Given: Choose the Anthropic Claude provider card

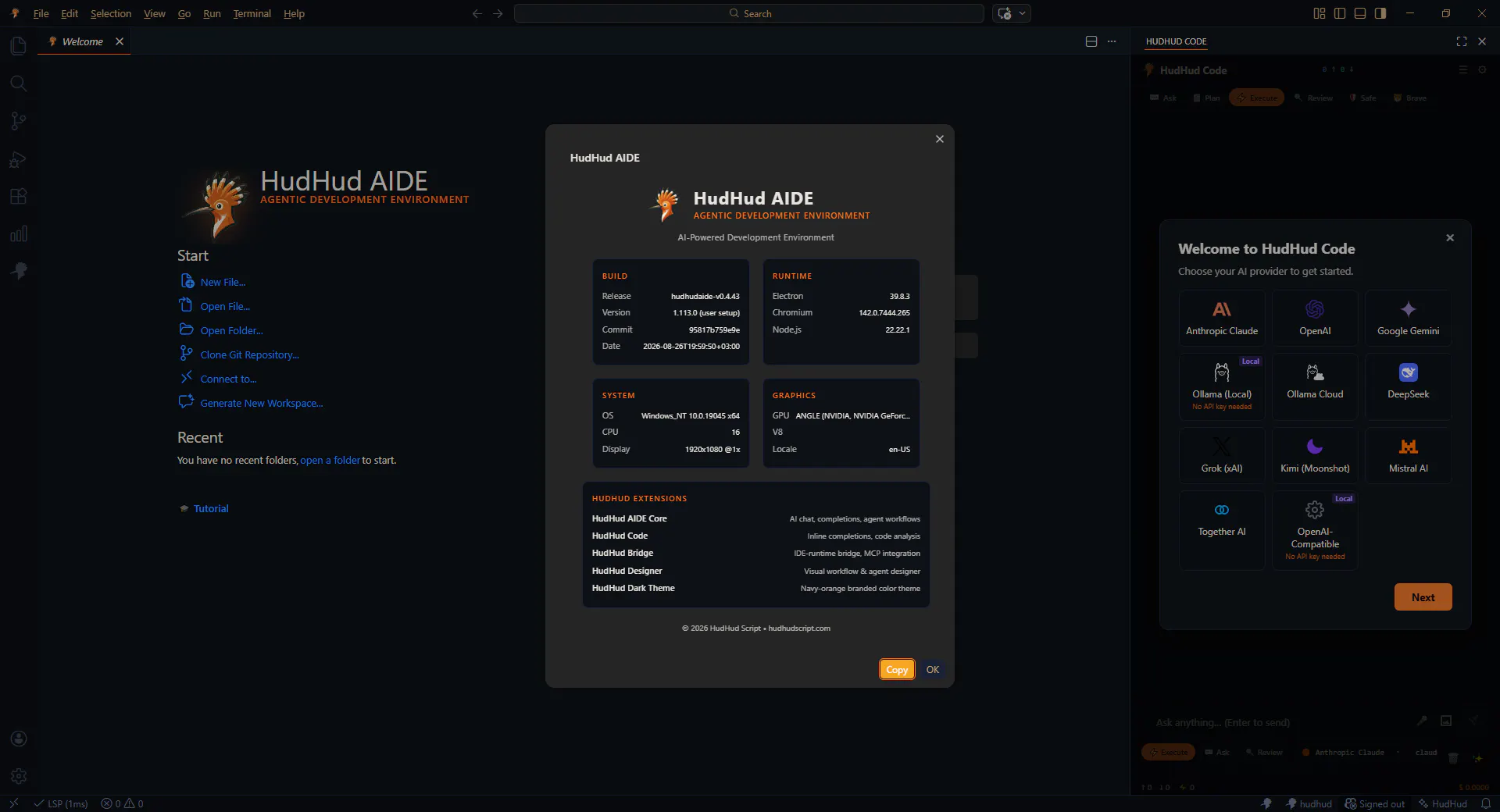Looking at the screenshot, I should point(1222,318).
